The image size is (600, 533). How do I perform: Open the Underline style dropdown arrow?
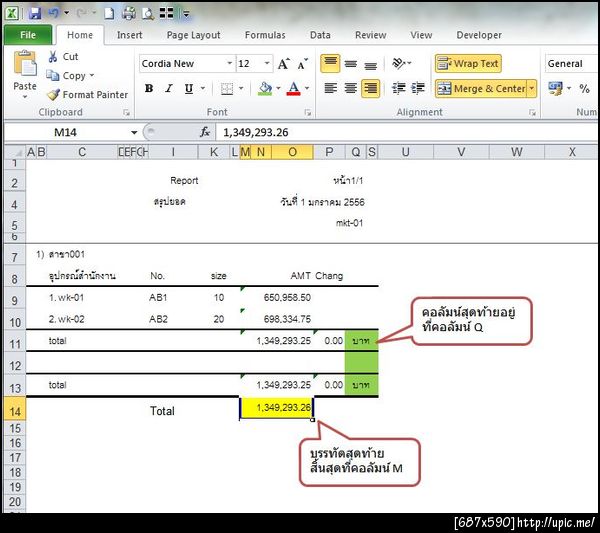(203, 89)
